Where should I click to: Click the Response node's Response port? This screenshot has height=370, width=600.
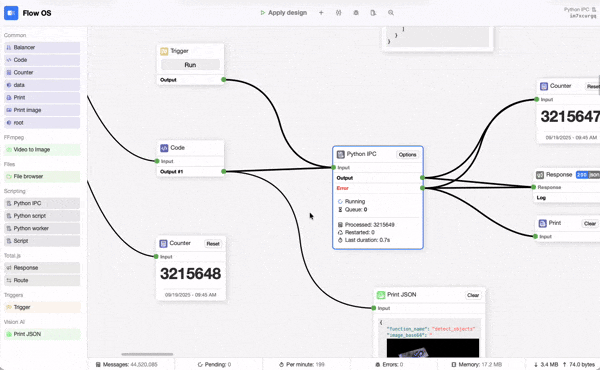pos(533,187)
